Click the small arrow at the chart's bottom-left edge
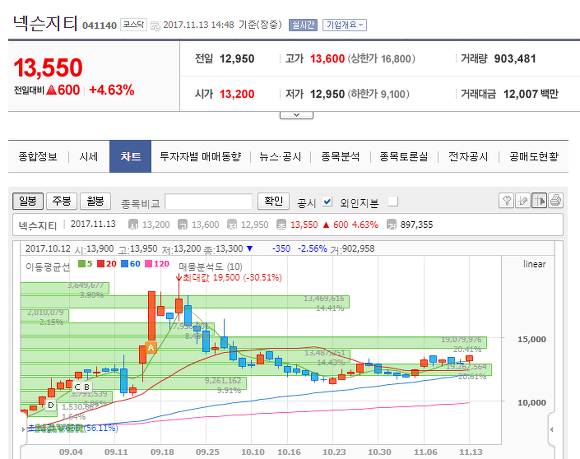This screenshot has width=580, height=459. click(23, 429)
